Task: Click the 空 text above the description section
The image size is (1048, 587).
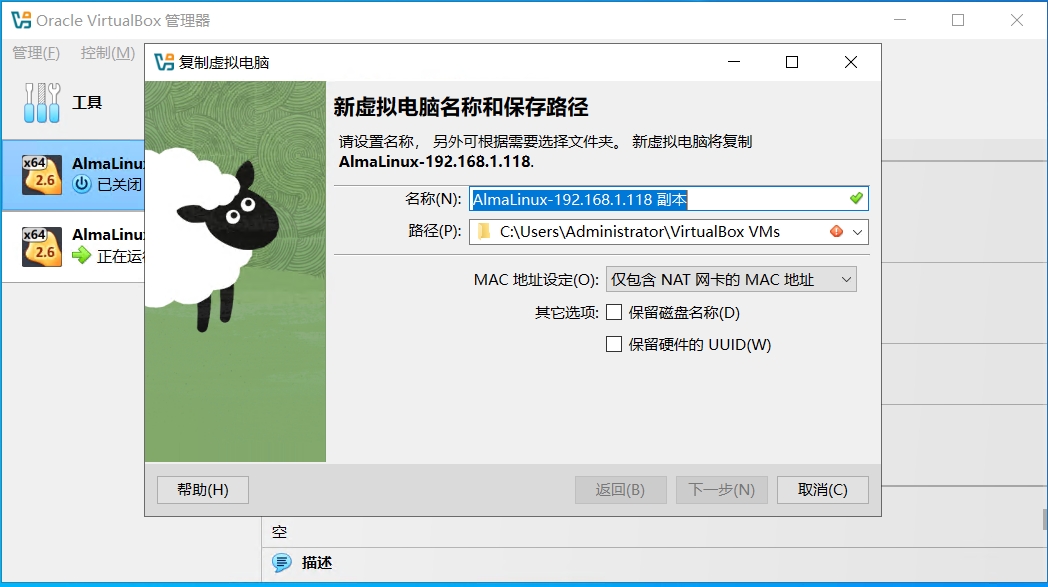Action: coord(279,532)
